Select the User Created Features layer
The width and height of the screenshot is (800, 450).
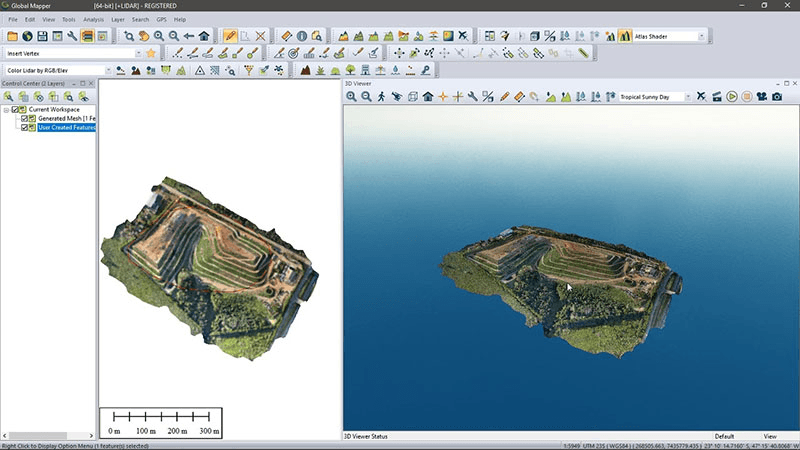tap(66, 128)
